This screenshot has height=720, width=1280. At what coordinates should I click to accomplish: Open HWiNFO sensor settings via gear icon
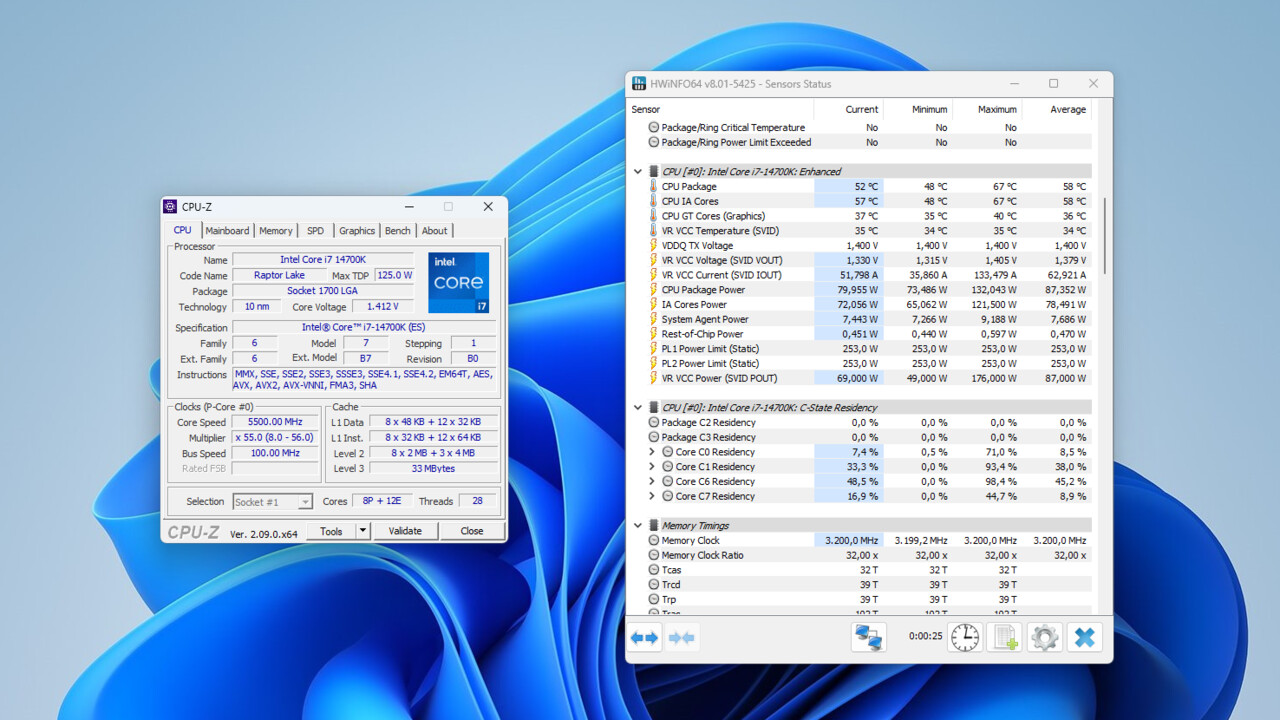tap(1044, 637)
